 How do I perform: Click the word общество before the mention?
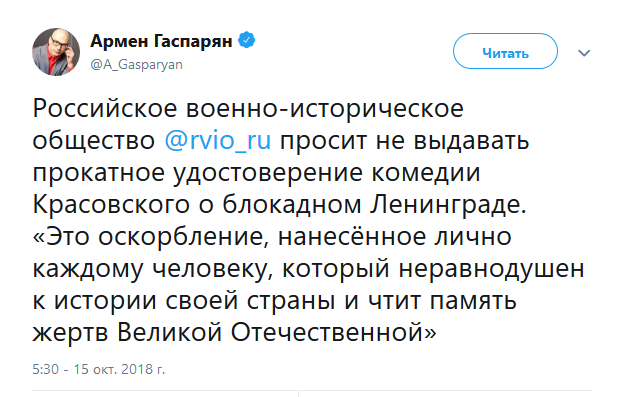(93, 140)
